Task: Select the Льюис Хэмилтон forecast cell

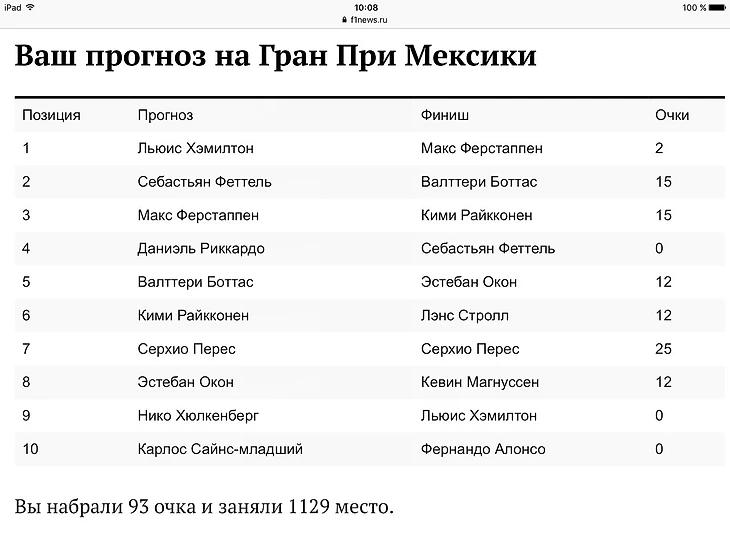Action: [196, 148]
